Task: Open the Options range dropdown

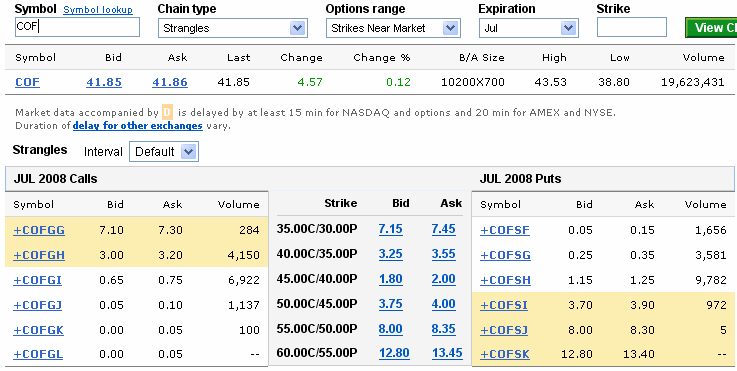Action: (393, 28)
